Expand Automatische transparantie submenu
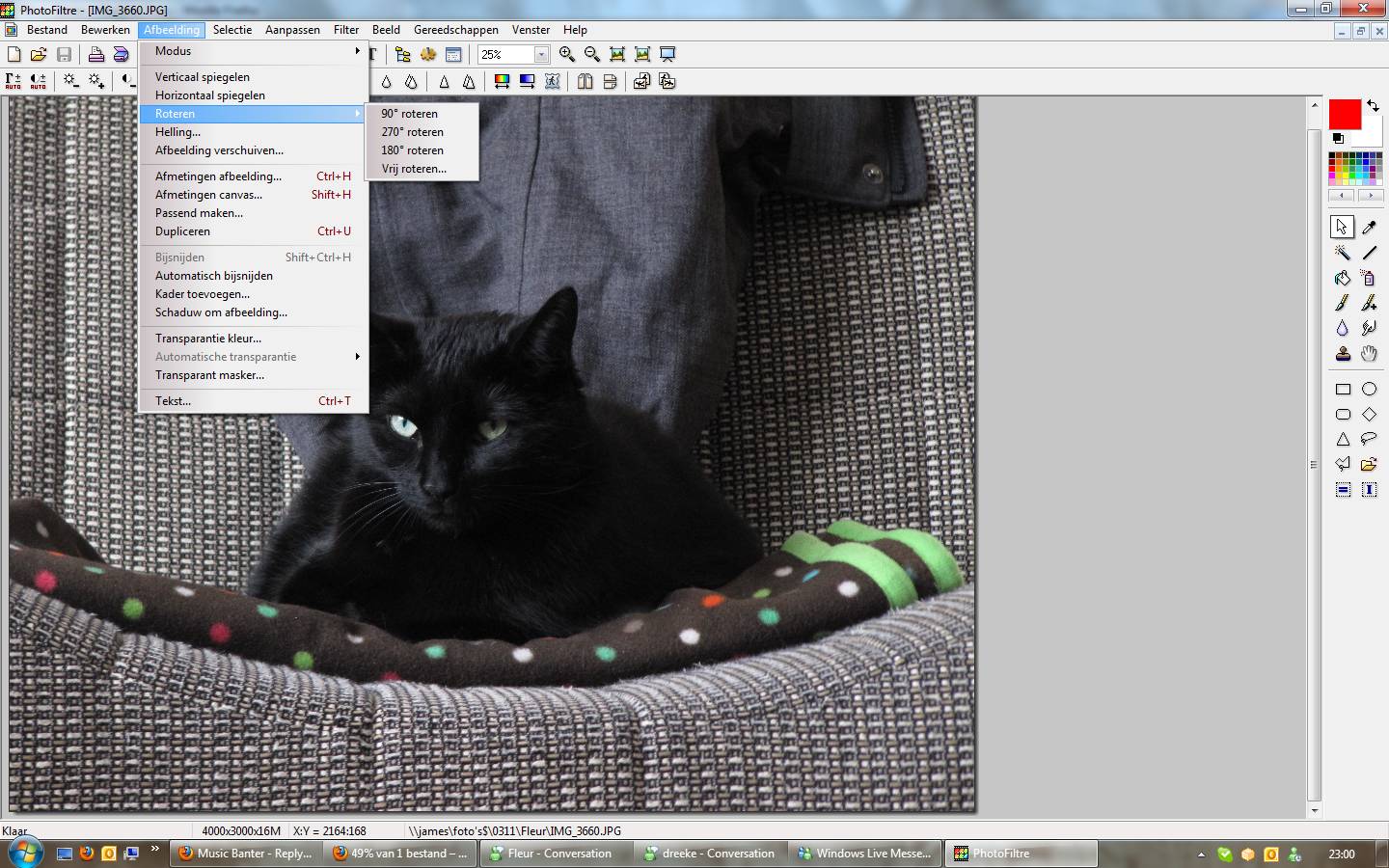 254,357
